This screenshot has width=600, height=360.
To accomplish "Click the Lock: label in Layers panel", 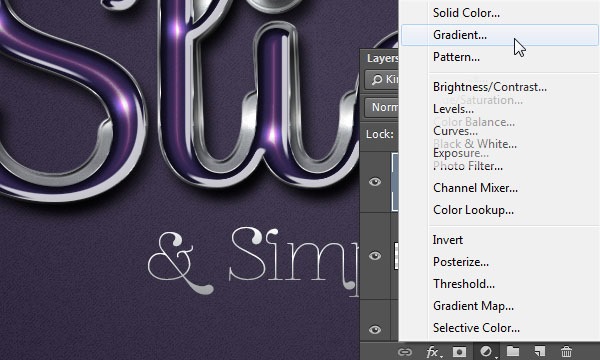I will coord(380,134).
